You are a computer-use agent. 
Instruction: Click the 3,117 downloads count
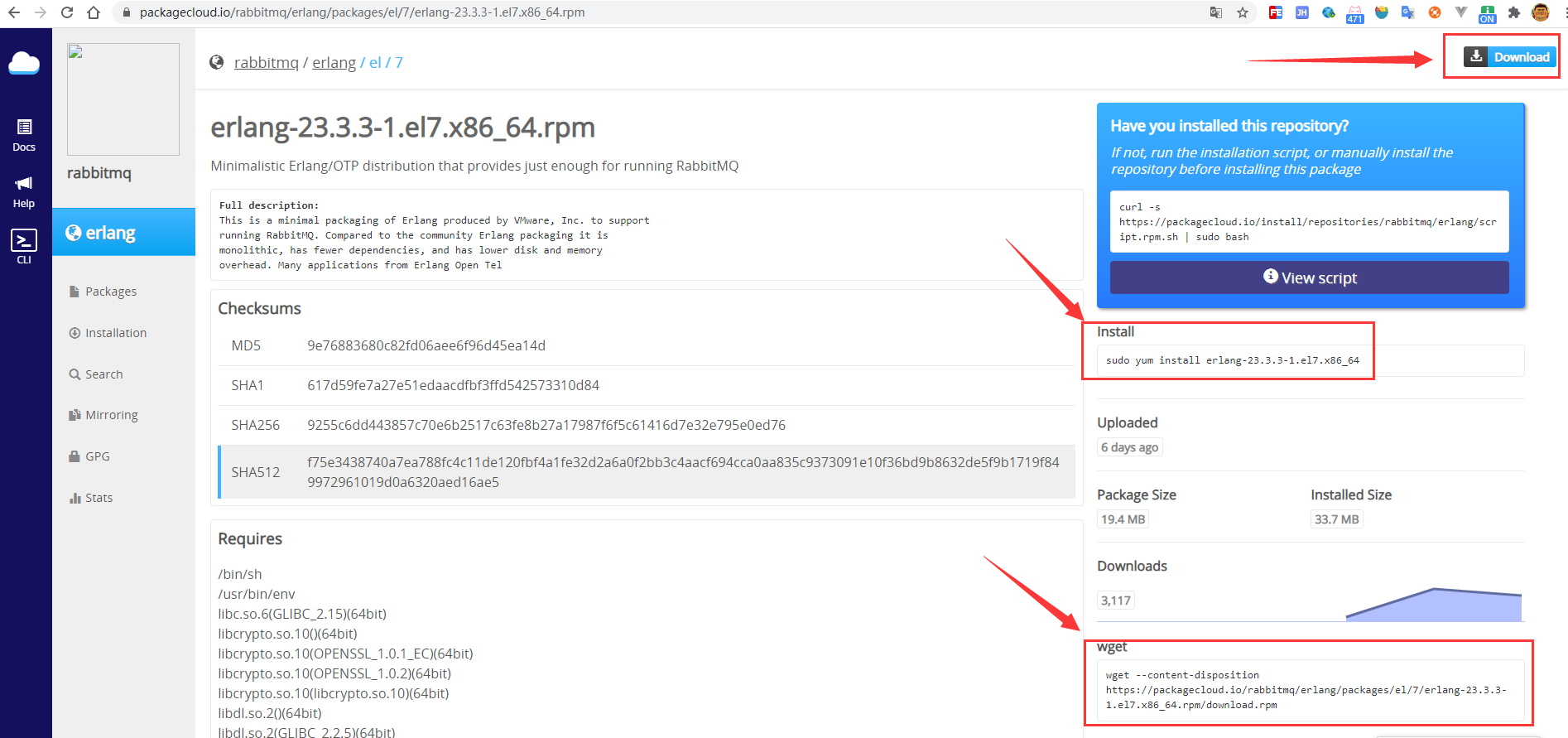click(1115, 601)
